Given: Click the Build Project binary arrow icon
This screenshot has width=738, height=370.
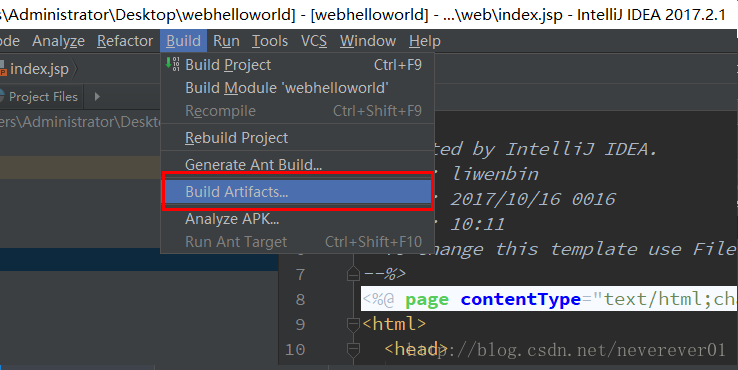Looking at the screenshot, I should click(172, 64).
